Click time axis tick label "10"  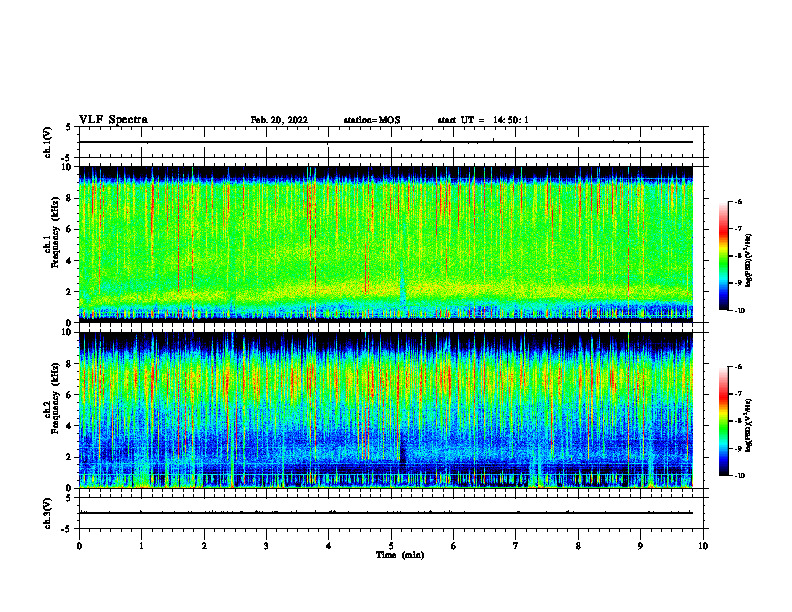point(703,546)
